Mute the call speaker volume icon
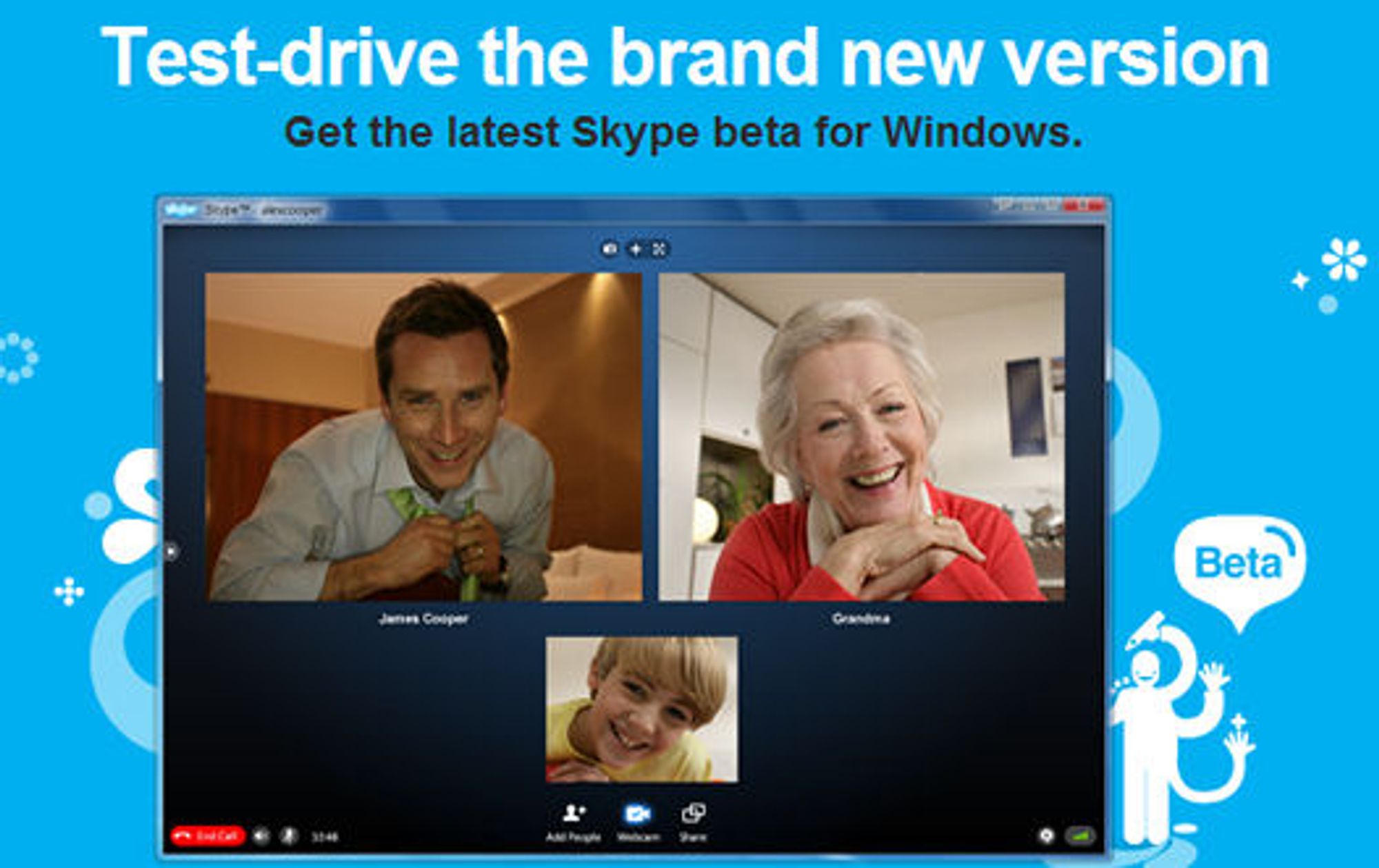 click(261, 836)
